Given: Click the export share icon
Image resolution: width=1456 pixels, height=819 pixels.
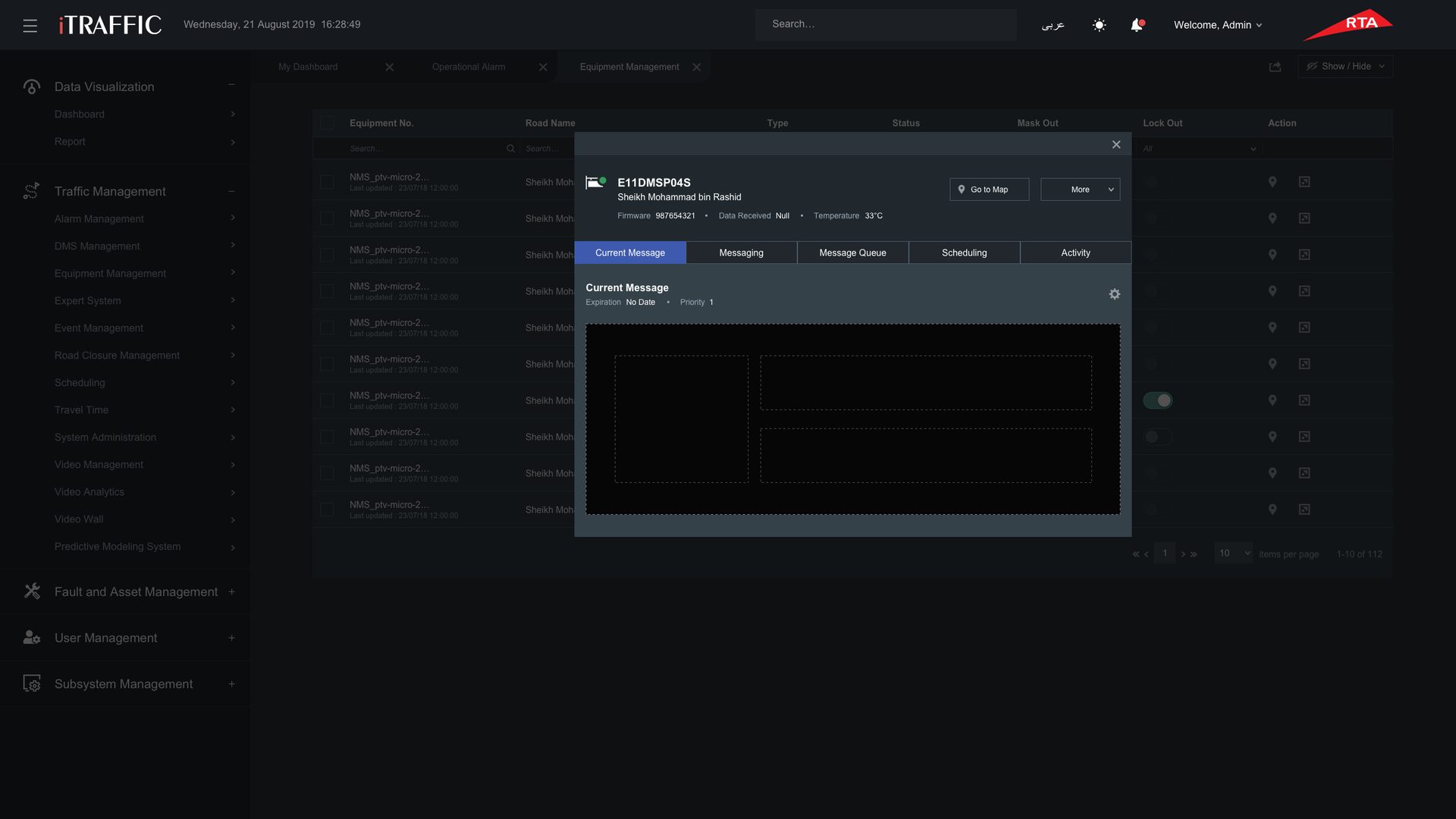Looking at the screenshot, I should (x=1275, y=67).
